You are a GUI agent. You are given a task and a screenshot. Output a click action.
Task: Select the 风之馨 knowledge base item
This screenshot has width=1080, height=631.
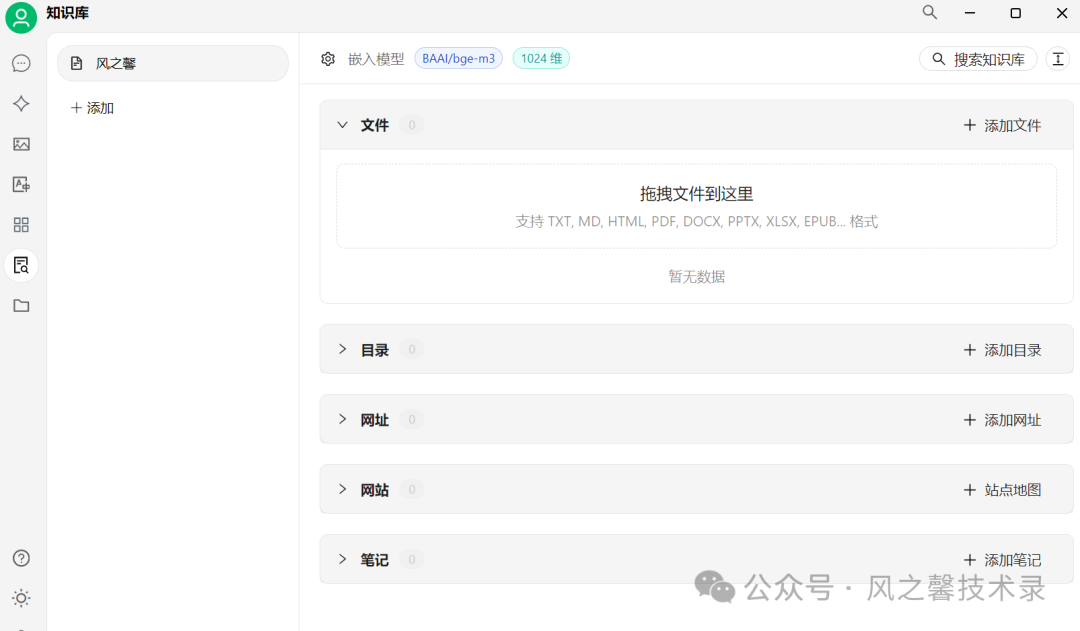(173, 63)
